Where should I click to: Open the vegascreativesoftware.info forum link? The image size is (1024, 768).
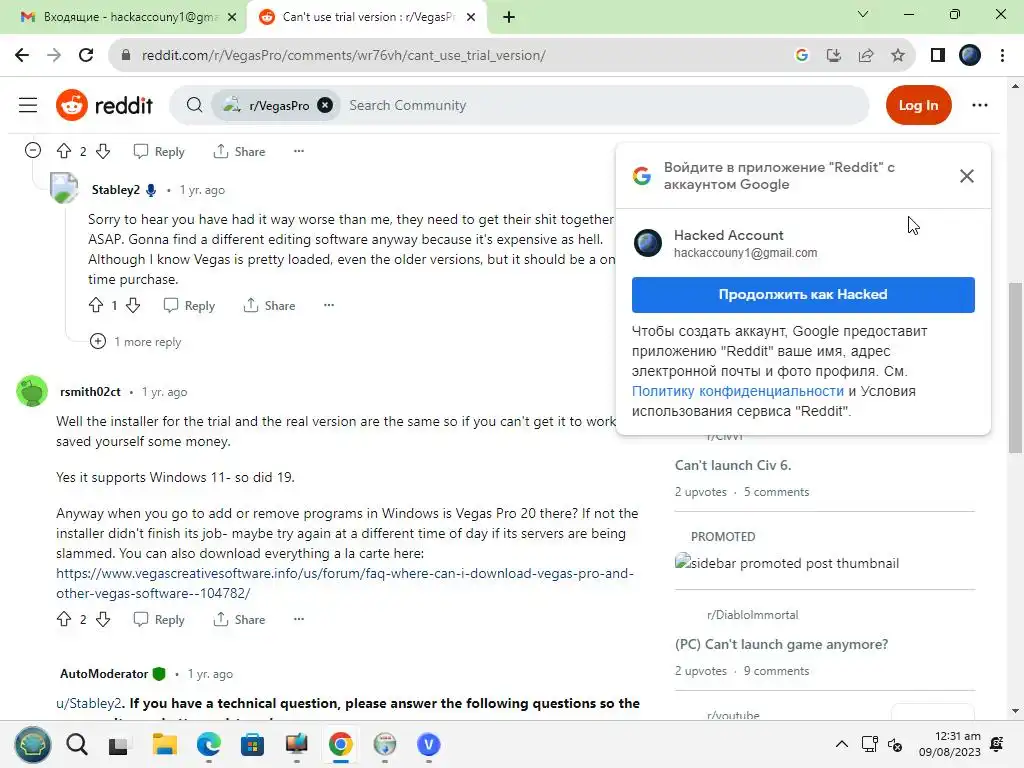pos(345,583)
